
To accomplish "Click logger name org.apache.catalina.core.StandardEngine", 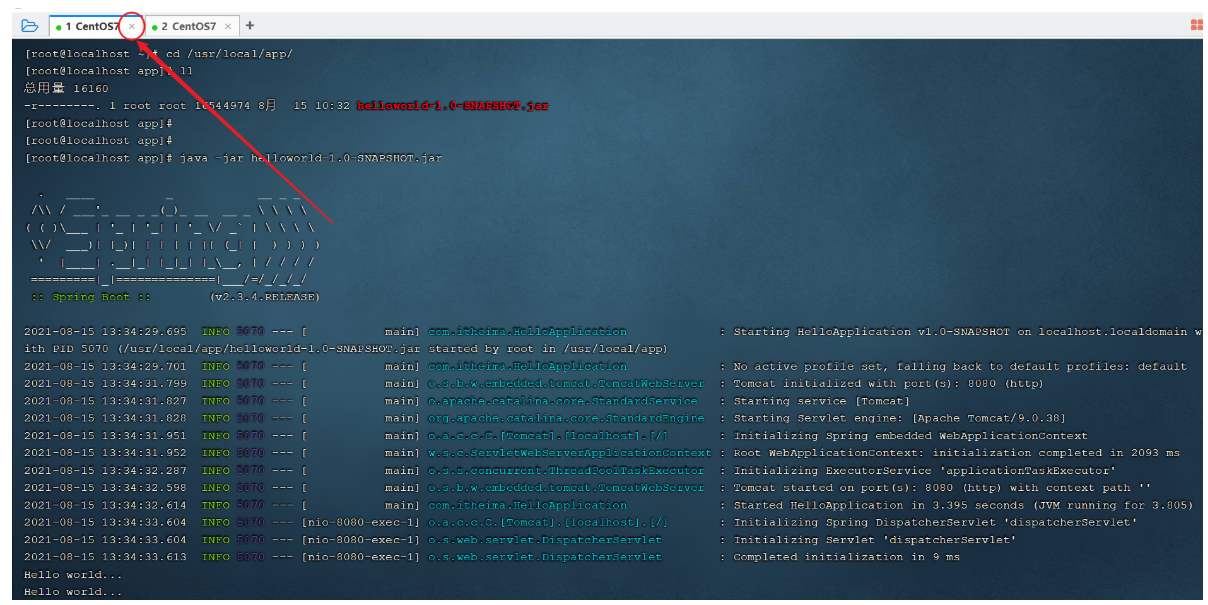I will pos(566,418).
